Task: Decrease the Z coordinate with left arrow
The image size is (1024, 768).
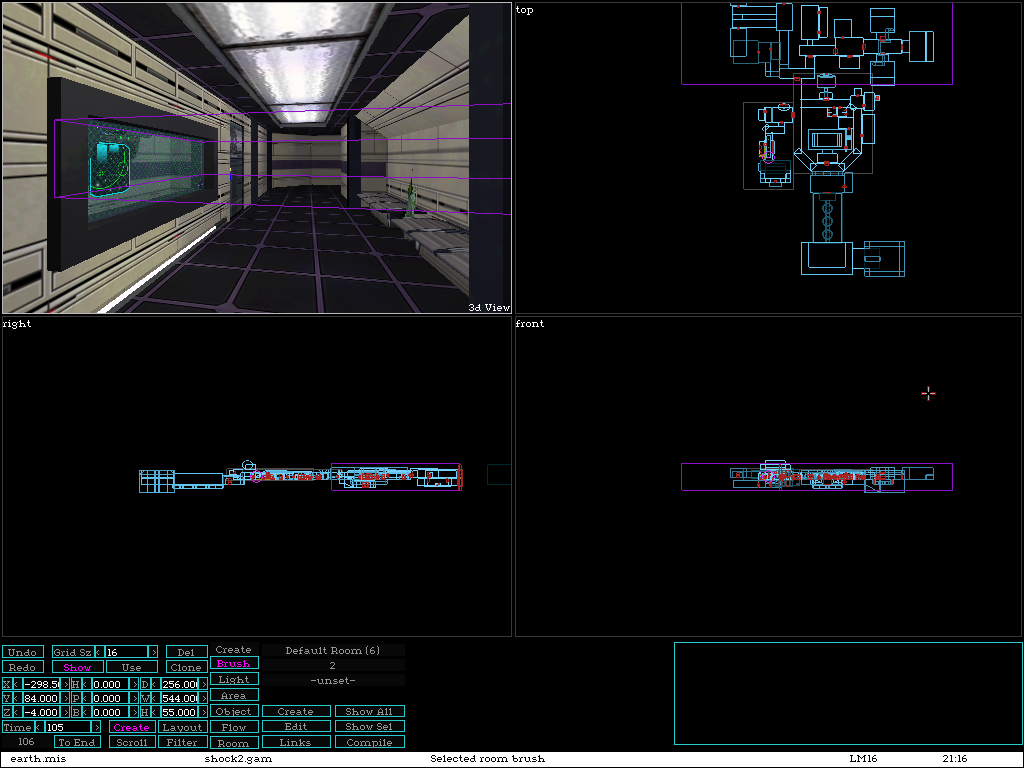Action: point(18,712)
